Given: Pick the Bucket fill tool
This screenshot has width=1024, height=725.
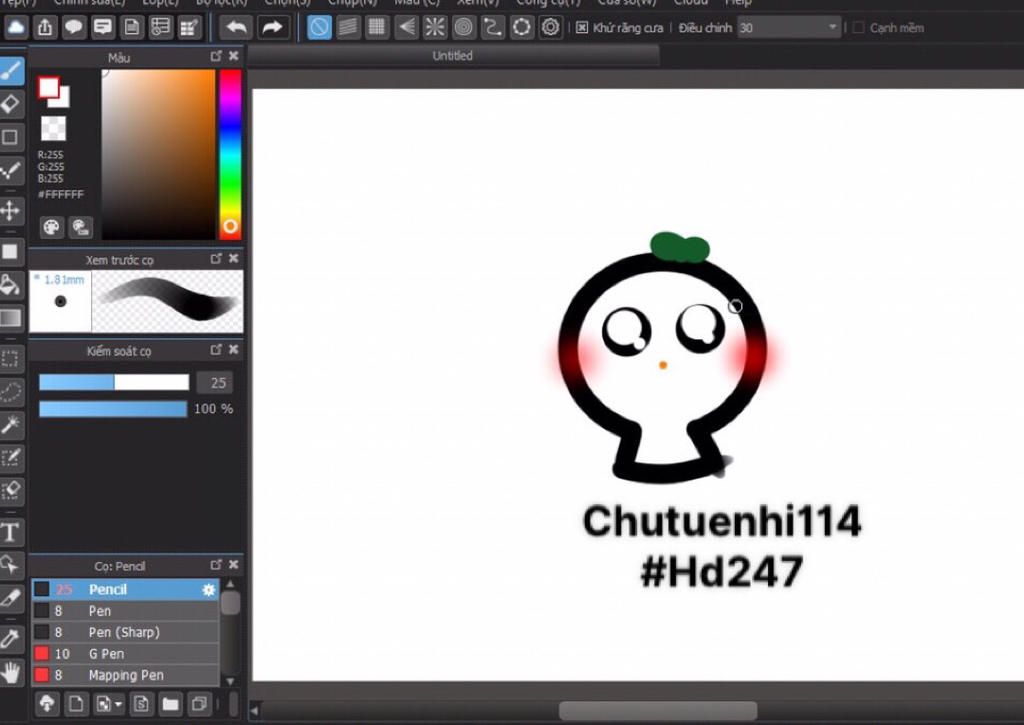Looking at the screenshot, I should [x=10, y=285].
